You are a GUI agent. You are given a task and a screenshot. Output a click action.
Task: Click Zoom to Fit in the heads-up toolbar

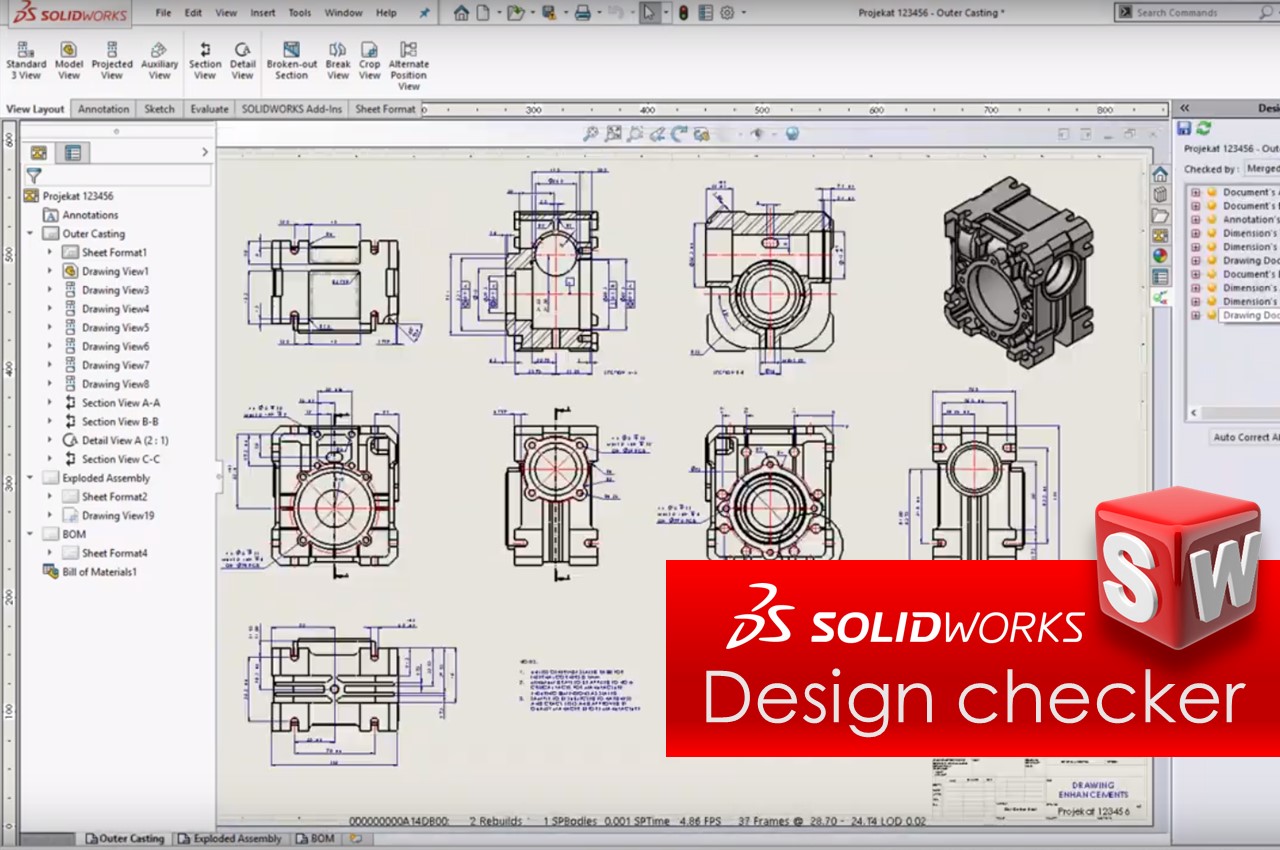pos(611,133)
